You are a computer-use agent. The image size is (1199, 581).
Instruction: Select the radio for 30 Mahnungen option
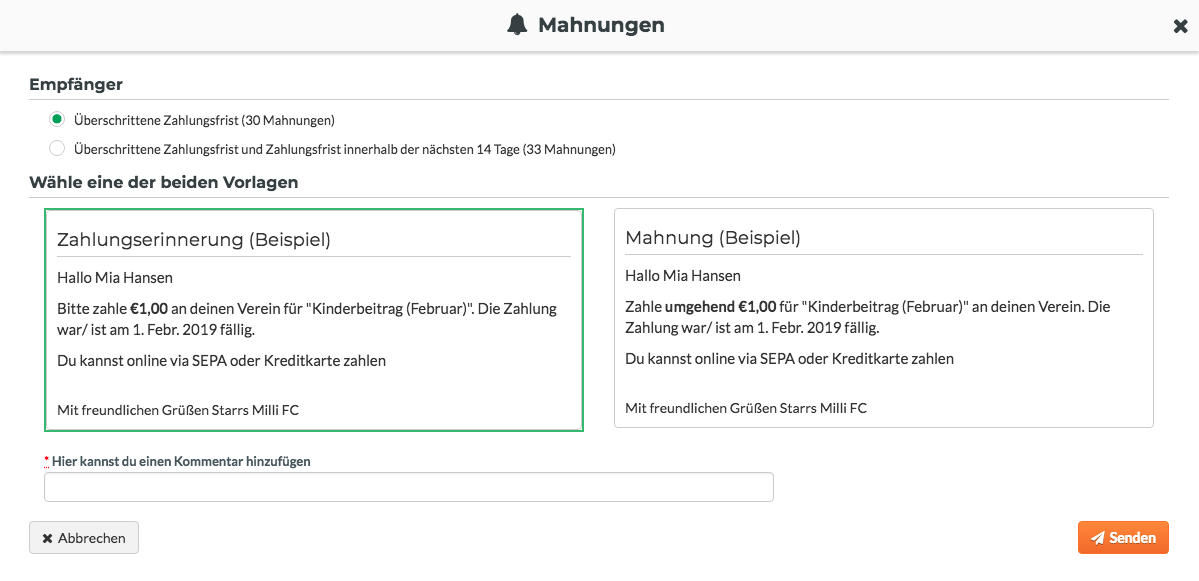[x=57, y=119]
